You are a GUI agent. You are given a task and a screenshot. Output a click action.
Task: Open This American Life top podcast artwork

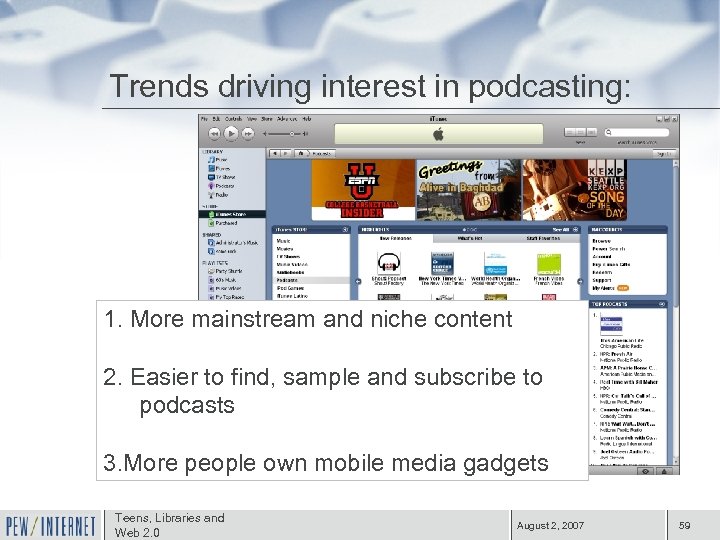coord(611,326)
